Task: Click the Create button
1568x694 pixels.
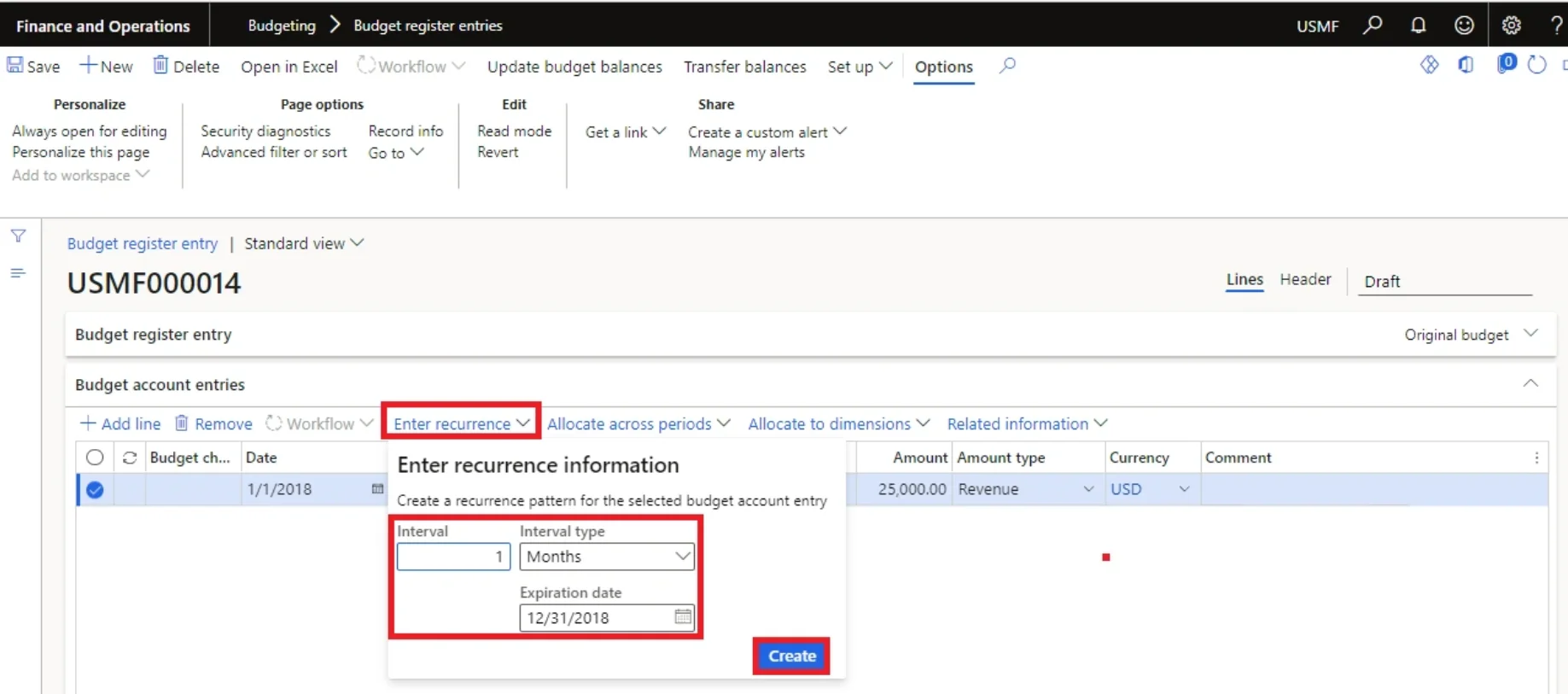Action: [x=791, y=656]
